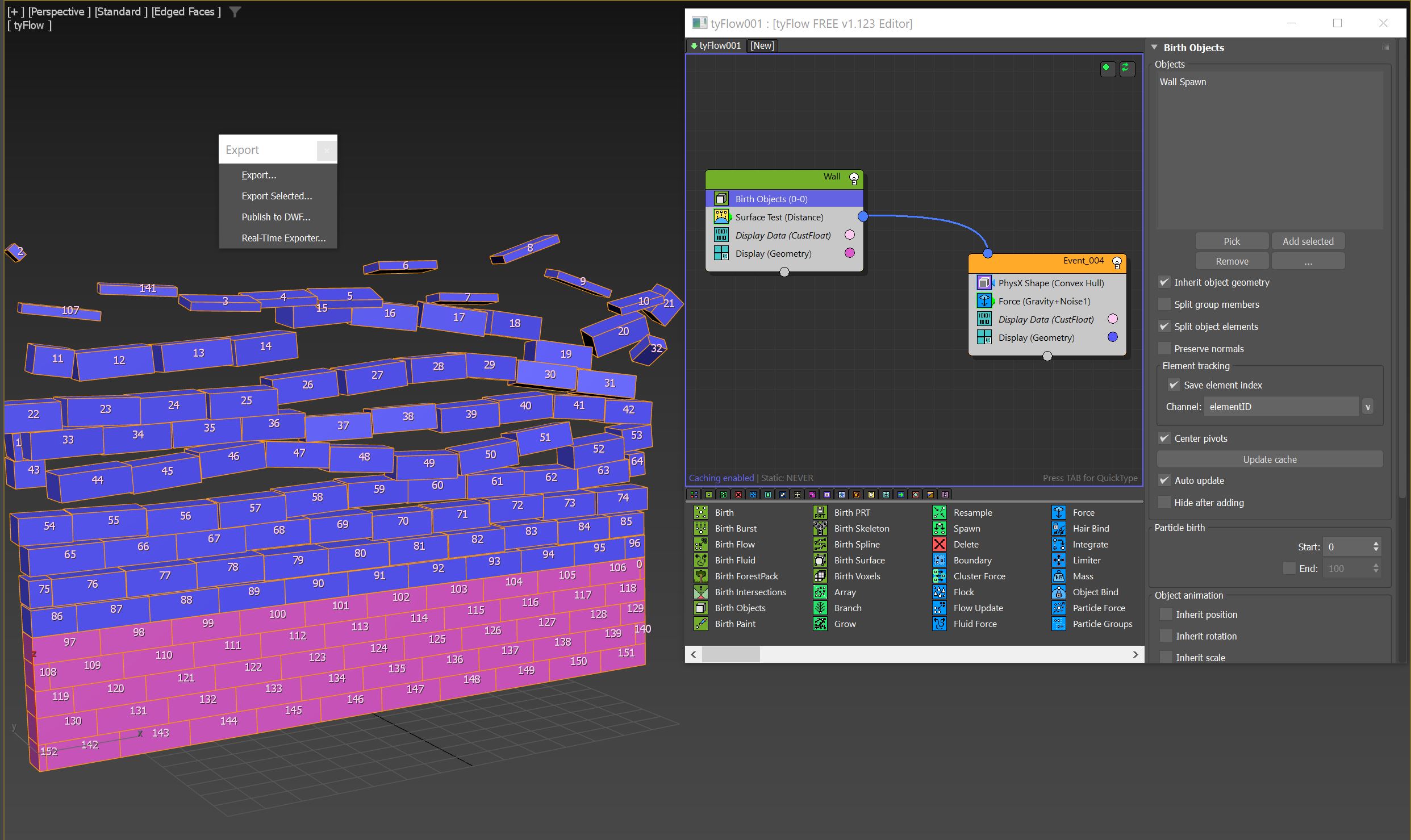The height and width of the screenshot is (840, 1411).
Task: Open the Edged Faces display menu
Action: tap(186, 12)
